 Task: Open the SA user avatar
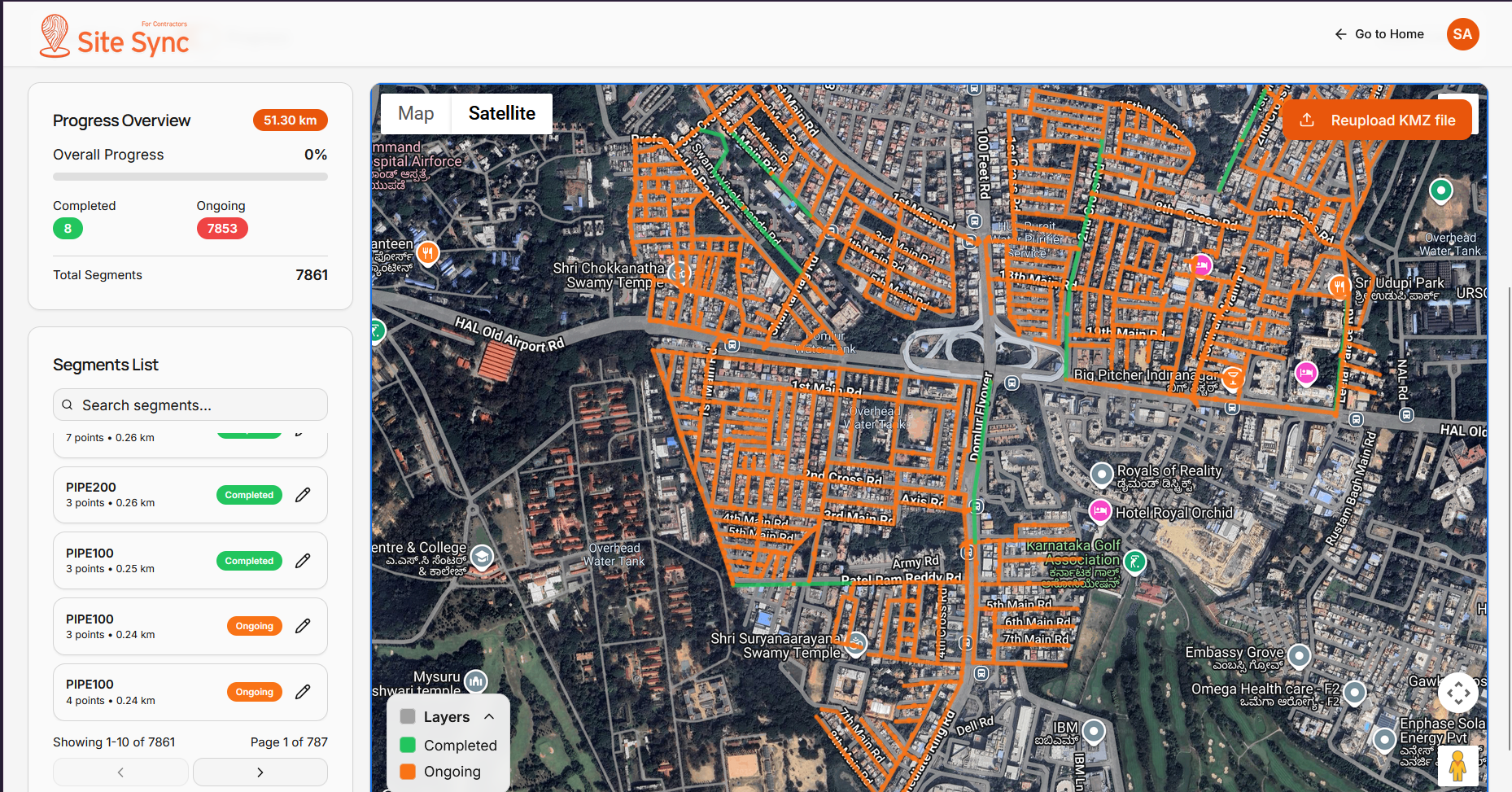(x=1462, y=34)
